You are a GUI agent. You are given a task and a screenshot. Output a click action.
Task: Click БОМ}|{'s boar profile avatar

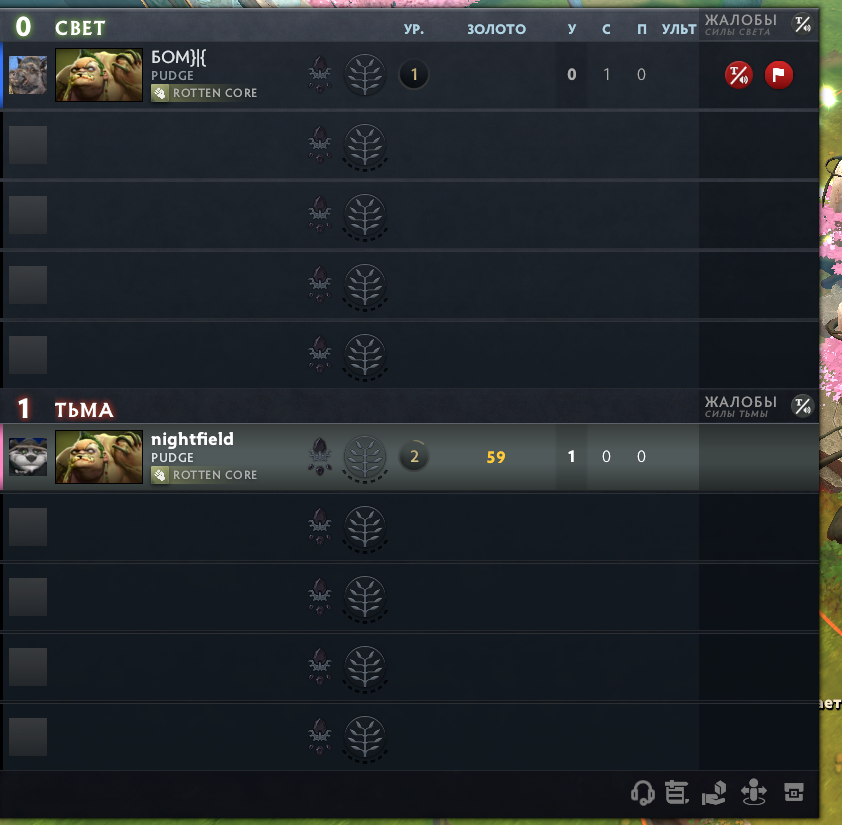28,75
